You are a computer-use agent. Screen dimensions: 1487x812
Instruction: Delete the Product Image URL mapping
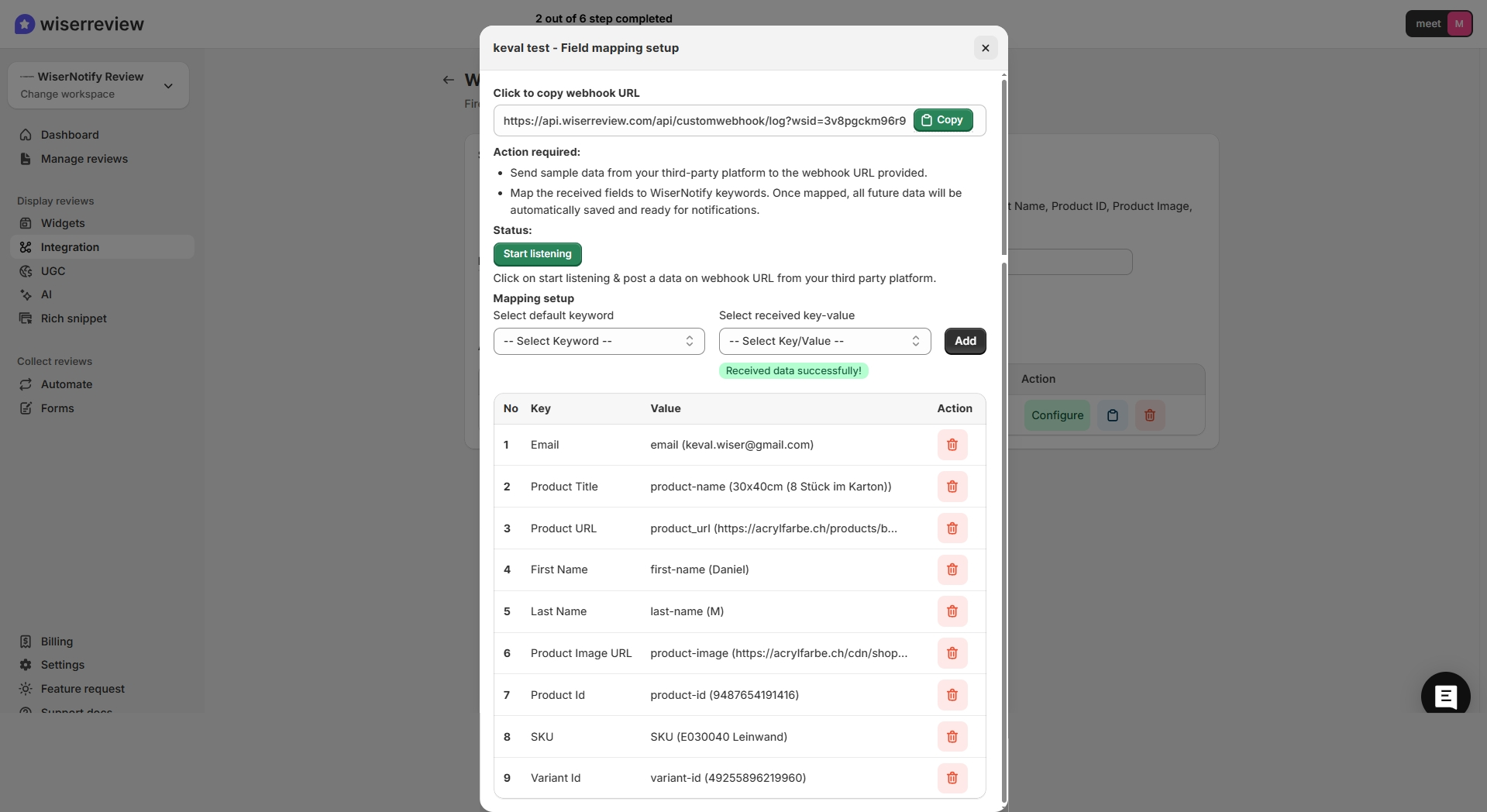[x=952, y=653]
